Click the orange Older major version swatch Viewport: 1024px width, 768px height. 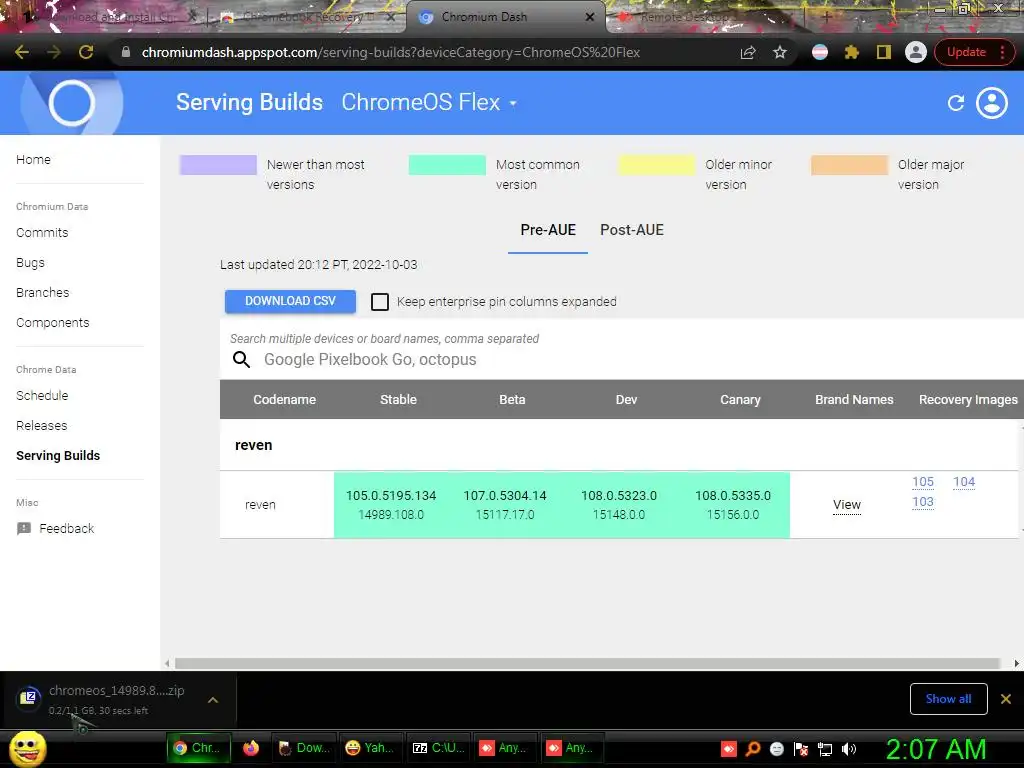click(849, 165)
